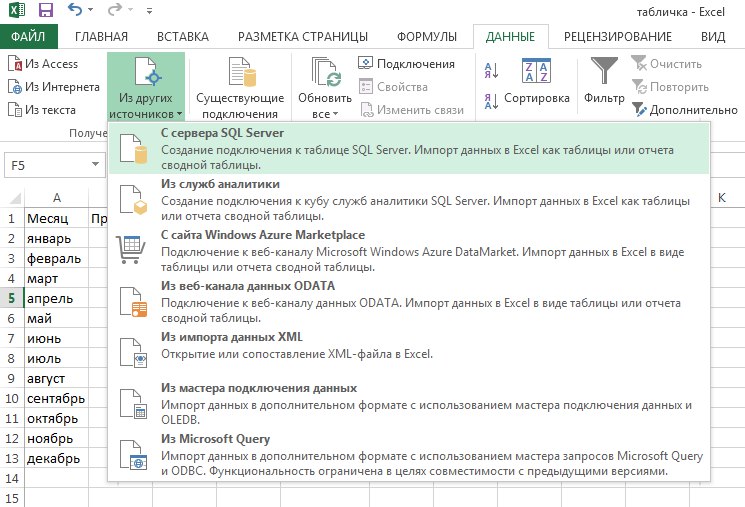The height and width of the screenshot is (507, 745).
Task: Sort ascending with А-Я icon
Action: [491, 70]
